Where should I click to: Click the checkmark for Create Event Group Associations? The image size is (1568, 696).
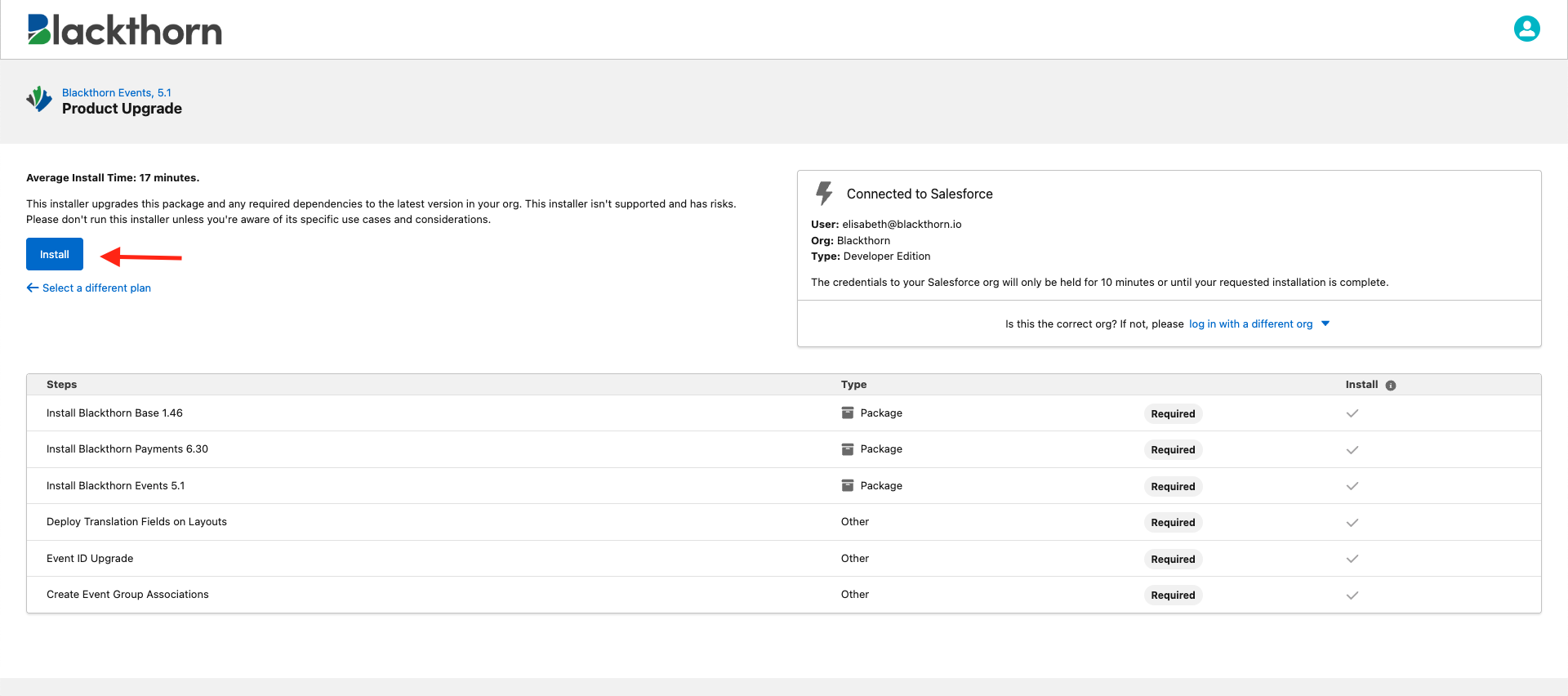(1352, 596)
